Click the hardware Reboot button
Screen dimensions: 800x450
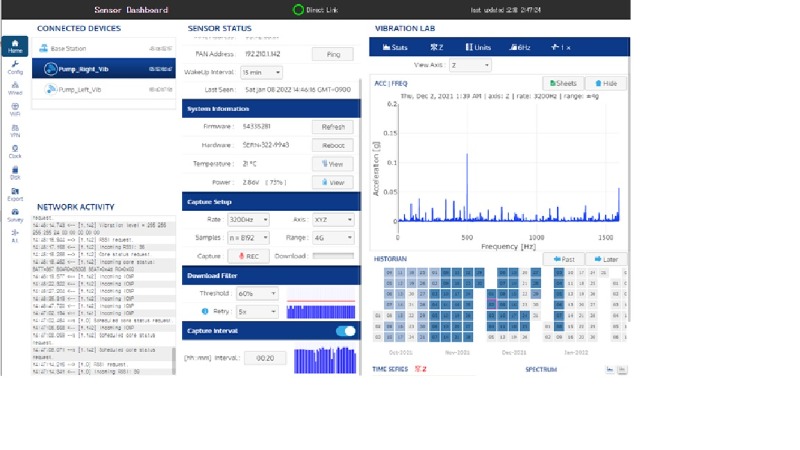point(333,145)
